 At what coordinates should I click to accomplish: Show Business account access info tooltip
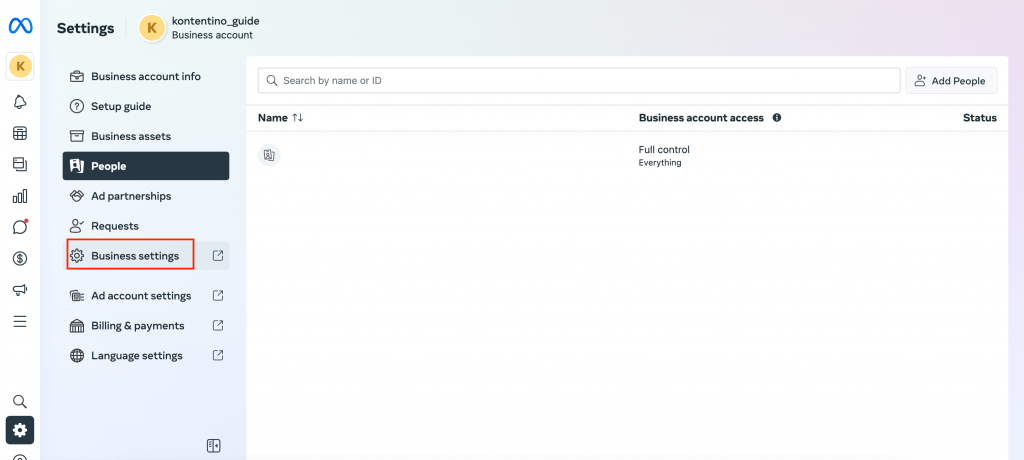coord(777,118)
